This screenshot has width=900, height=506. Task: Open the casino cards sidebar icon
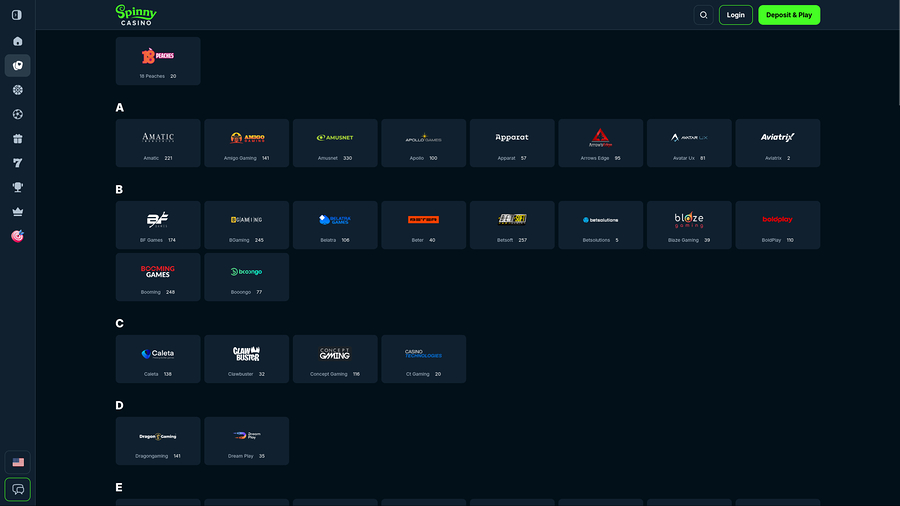coord(18,65)
